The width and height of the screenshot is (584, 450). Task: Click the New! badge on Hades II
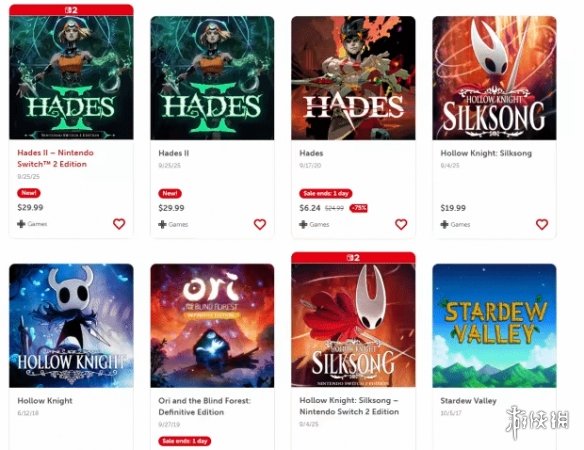[170, 193]
